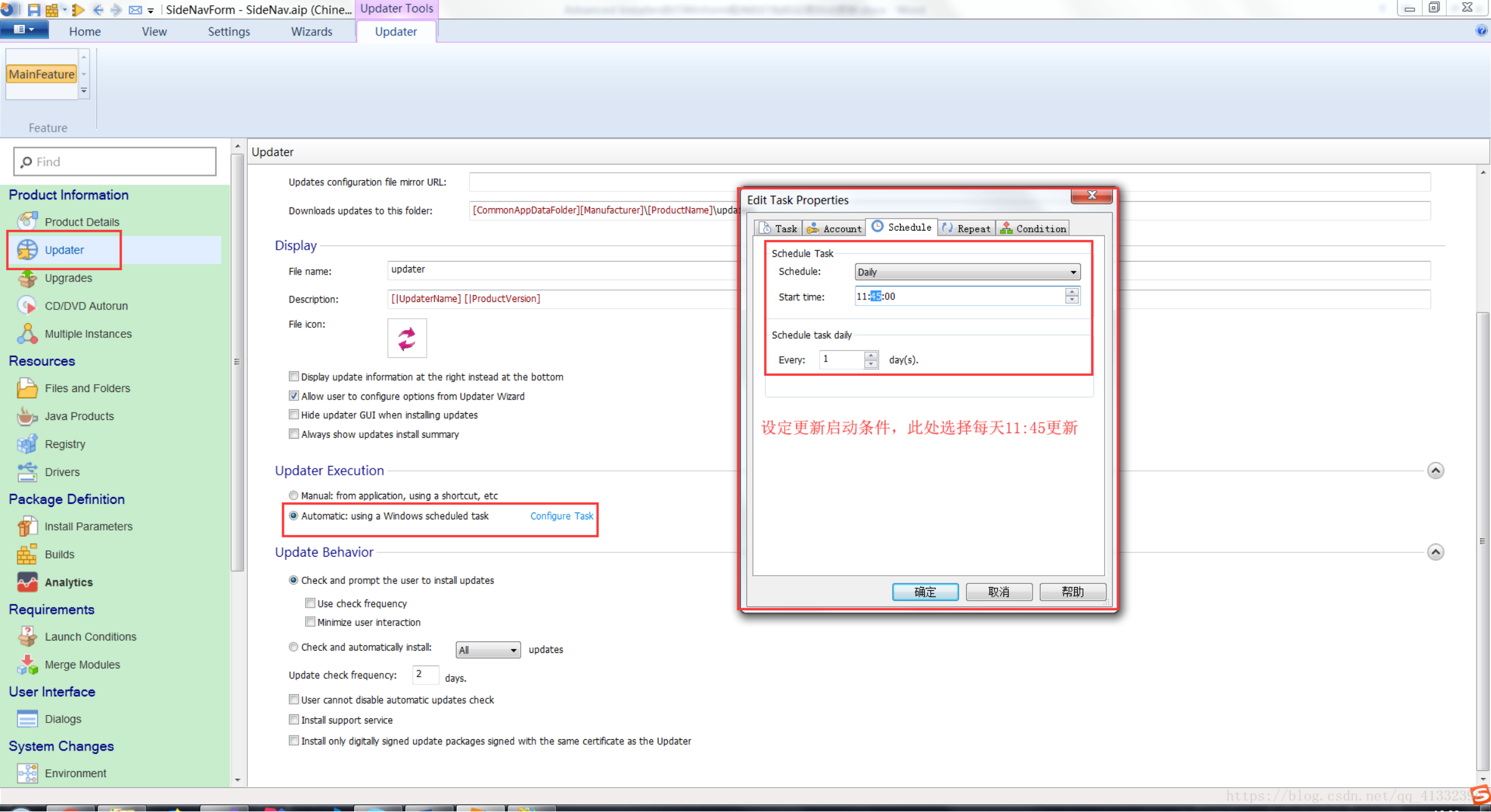Open the Registry page
The height and width of the screenshot is (812, 1491).
click(65, 444)
